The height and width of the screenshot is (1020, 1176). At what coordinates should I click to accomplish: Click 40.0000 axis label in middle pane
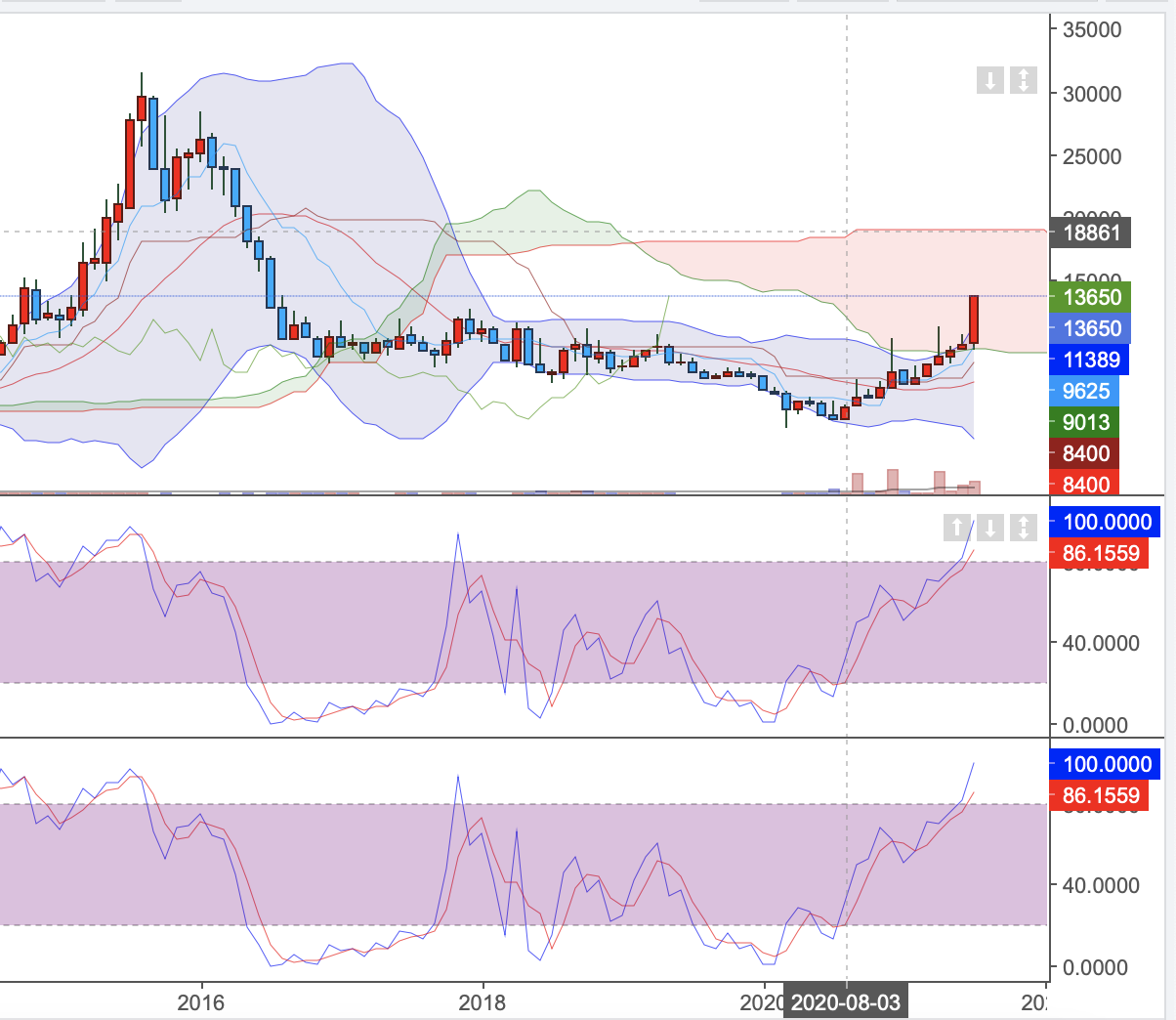click(1101, 643)
